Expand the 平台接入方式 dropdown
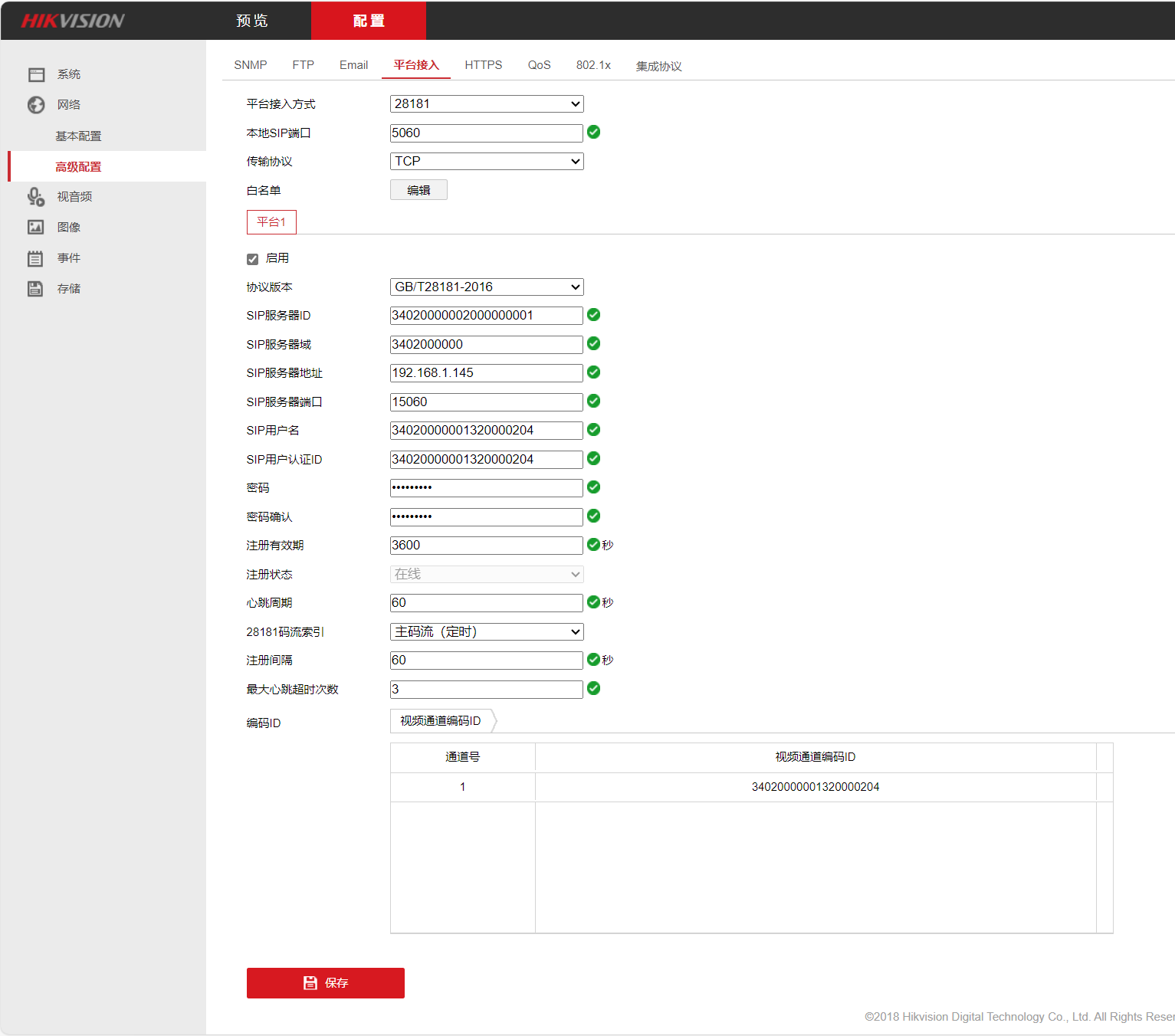 click(487, 103)
